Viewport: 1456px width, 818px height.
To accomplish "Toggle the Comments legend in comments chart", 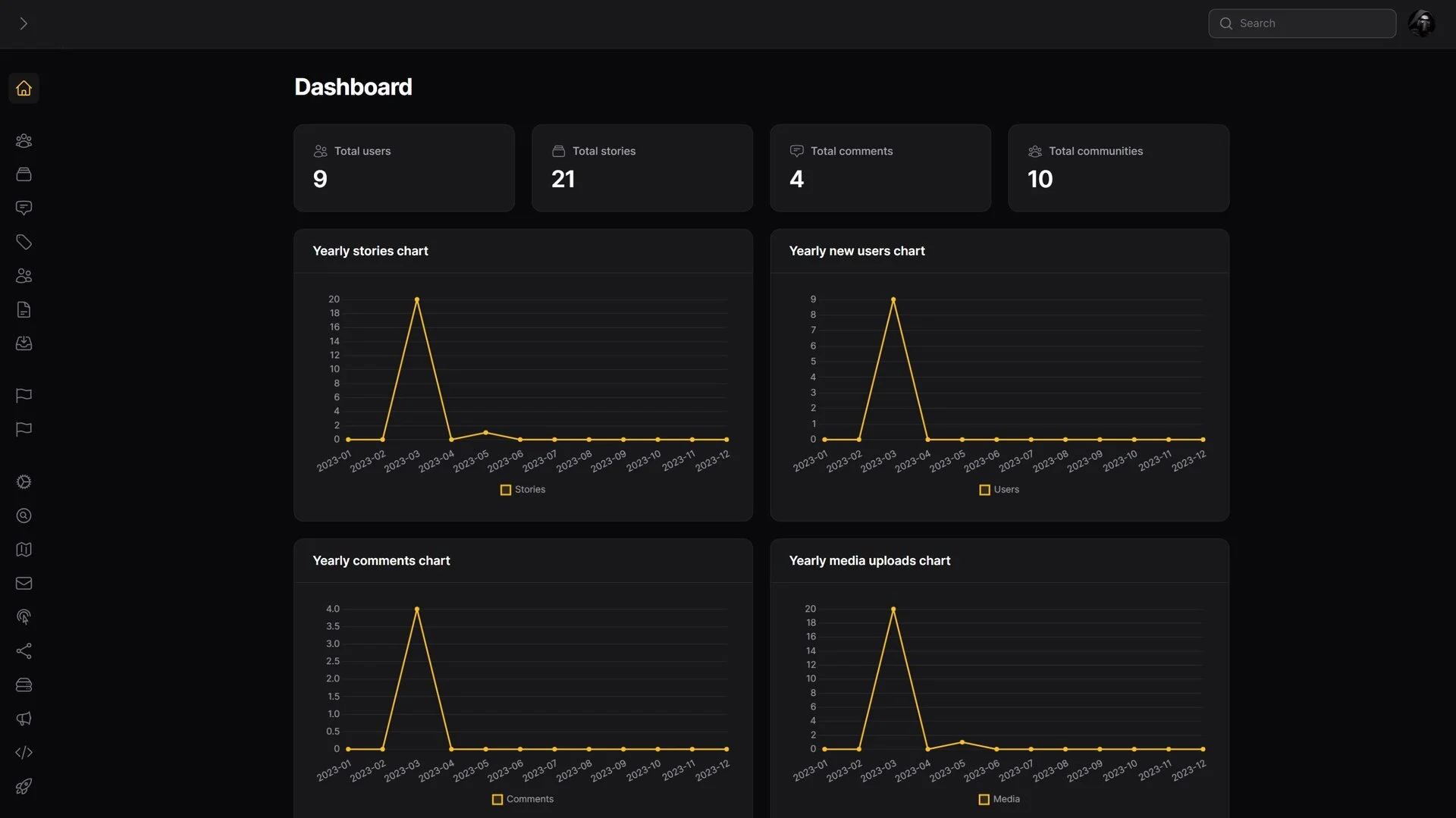I will coord(522,799).
